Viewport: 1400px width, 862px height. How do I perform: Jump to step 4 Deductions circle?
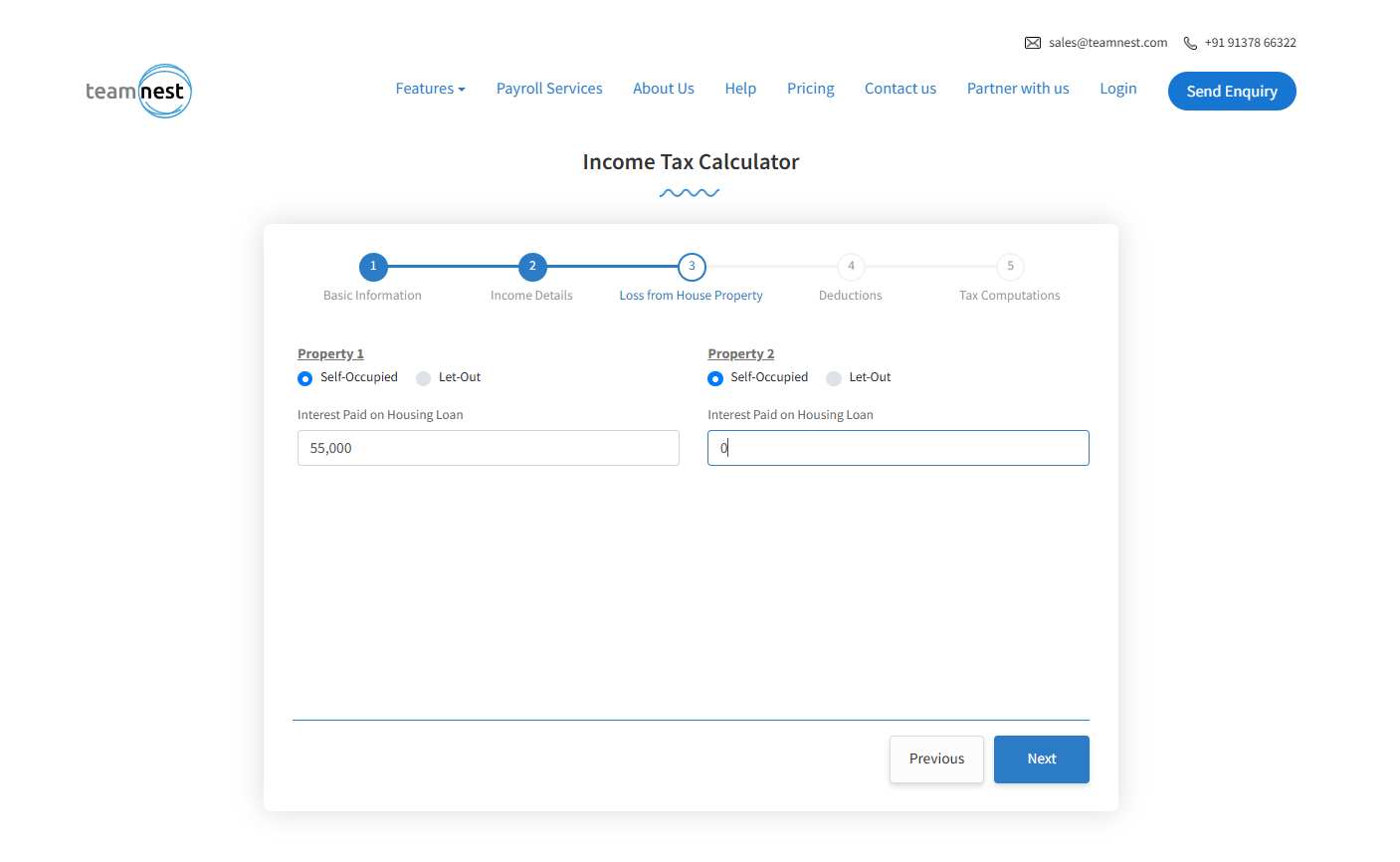(x=851, y=266)
